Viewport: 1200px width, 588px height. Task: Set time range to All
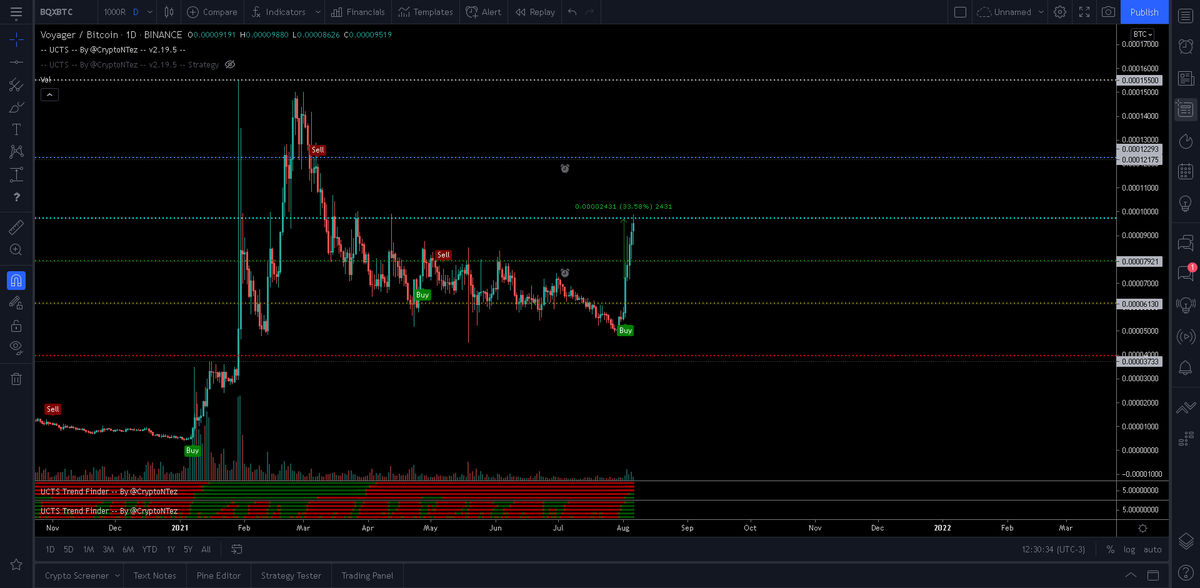pos(206,549)
